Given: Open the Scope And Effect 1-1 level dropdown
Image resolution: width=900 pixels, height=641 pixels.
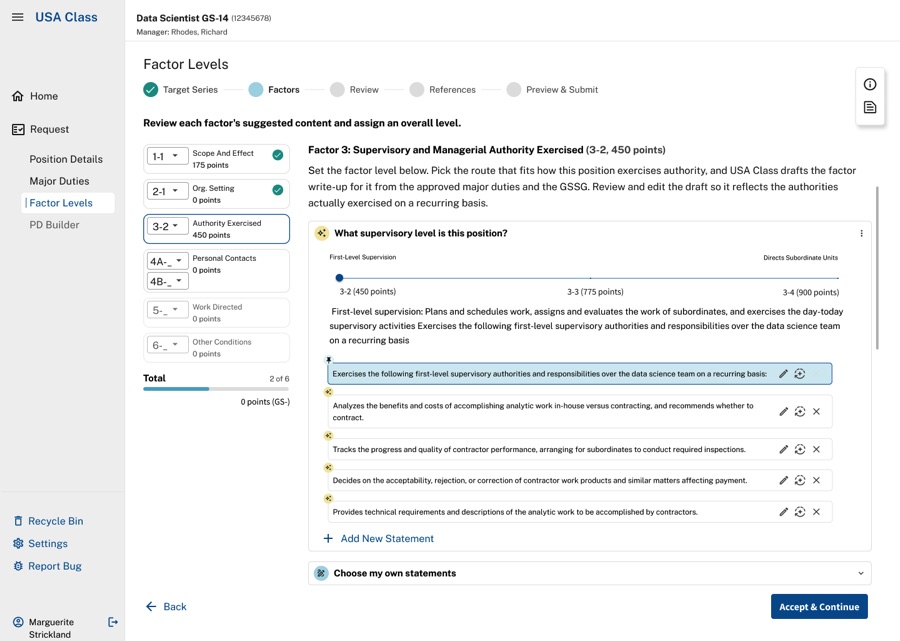Looking at the screenshot, I should (x=167, y=156).
